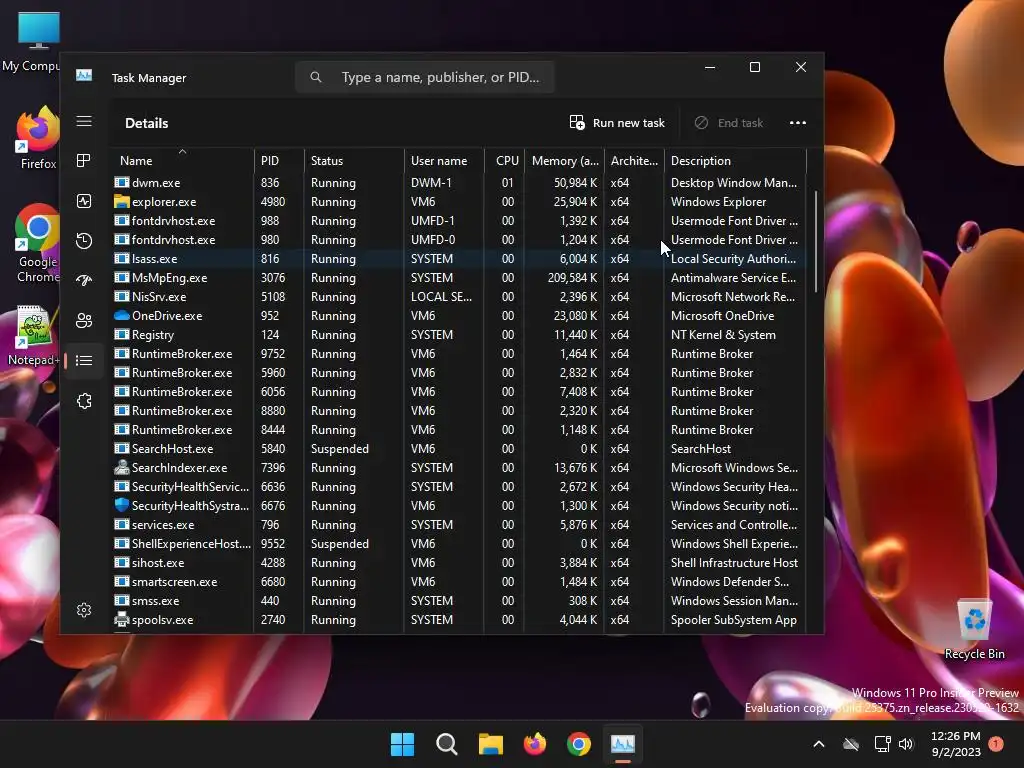Open clock and date in taskbar
1024x768 pixels.
pos(955,744)
